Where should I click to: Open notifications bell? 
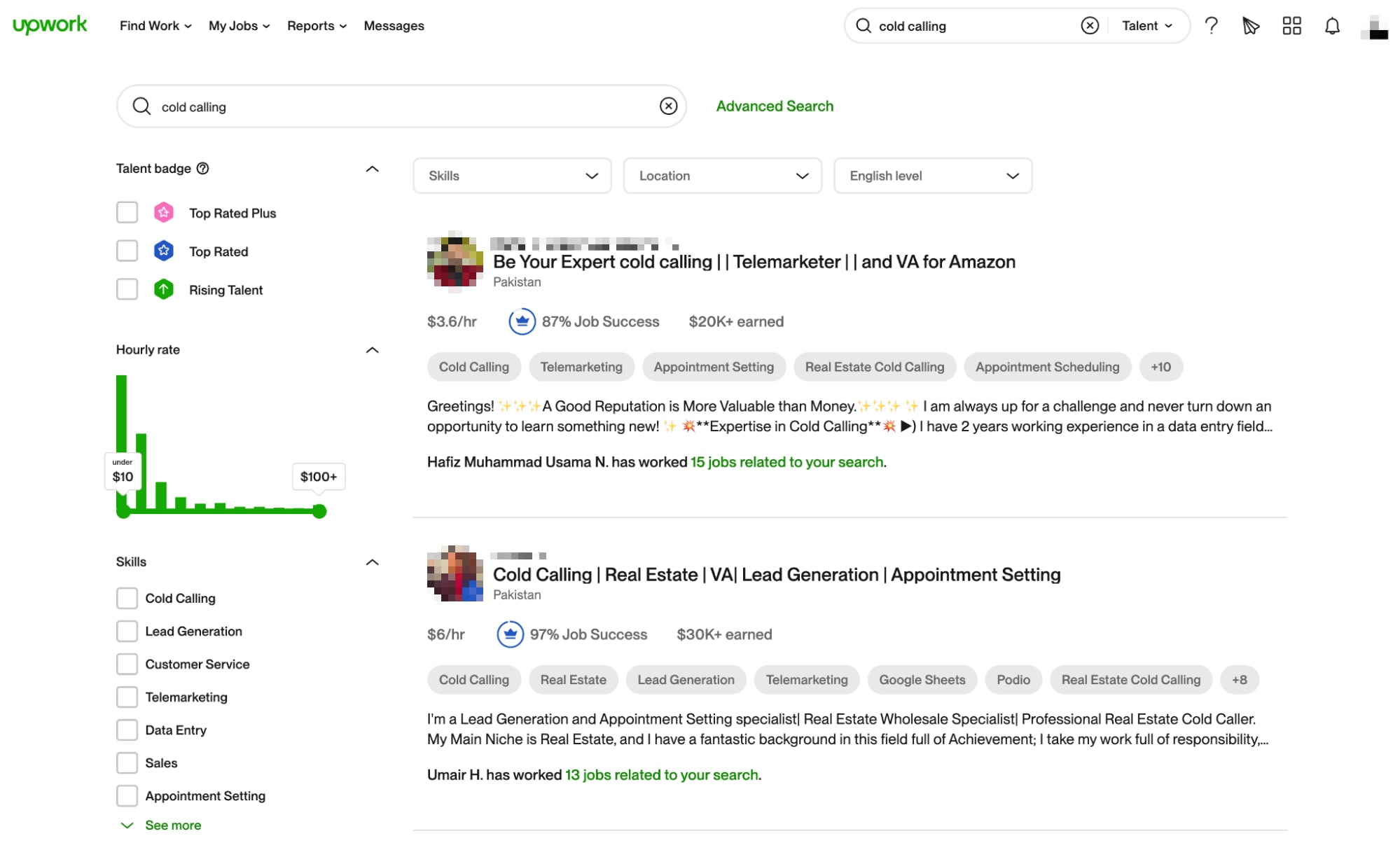pyautogui.click(x=1332, y=26)
